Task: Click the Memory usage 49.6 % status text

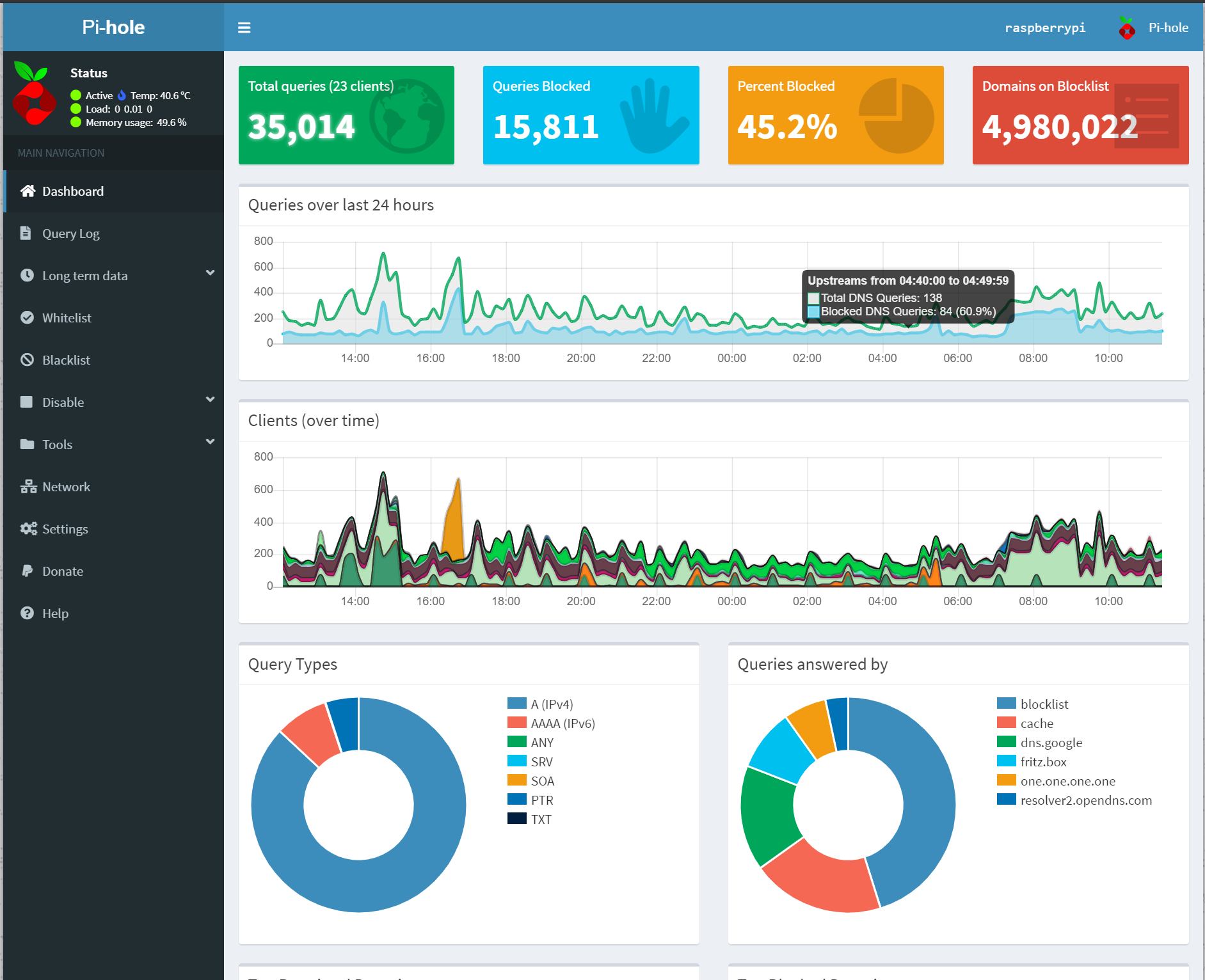Action: click(x=136, y=122)
